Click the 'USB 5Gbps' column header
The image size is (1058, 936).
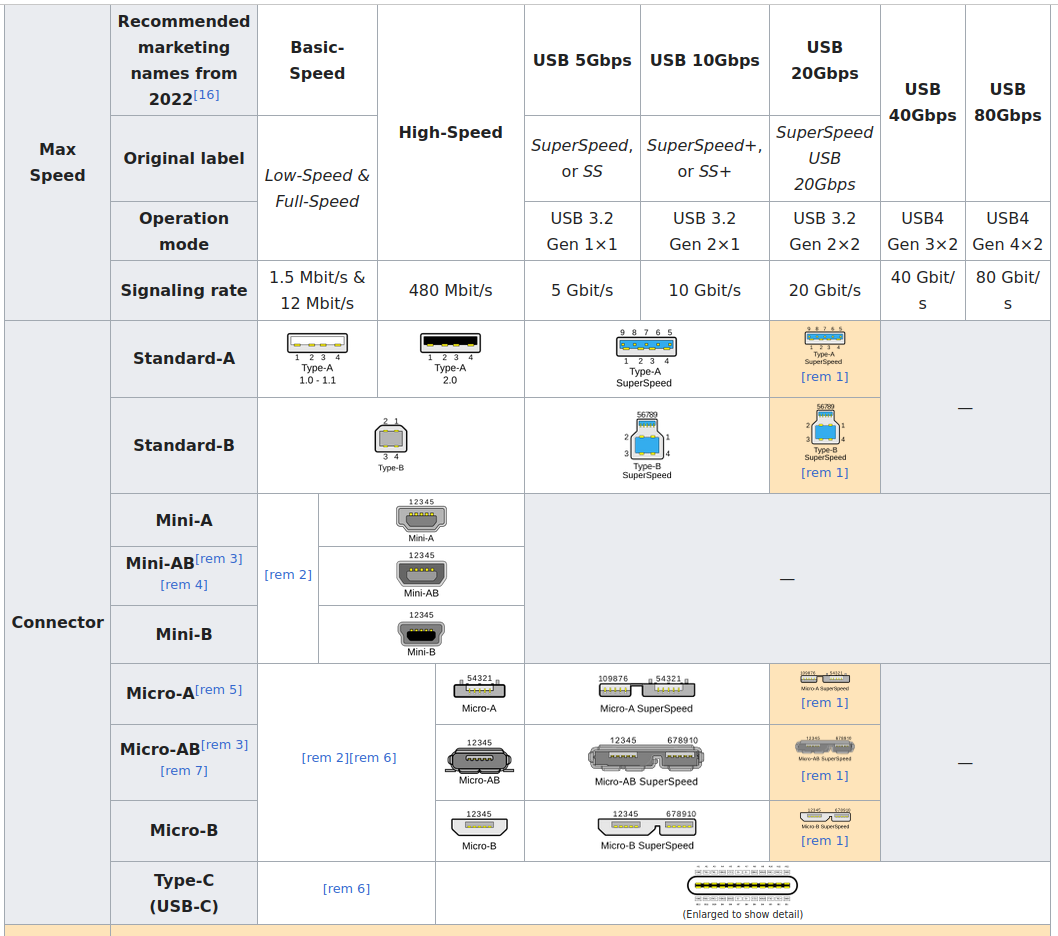(x=582, y=60)
